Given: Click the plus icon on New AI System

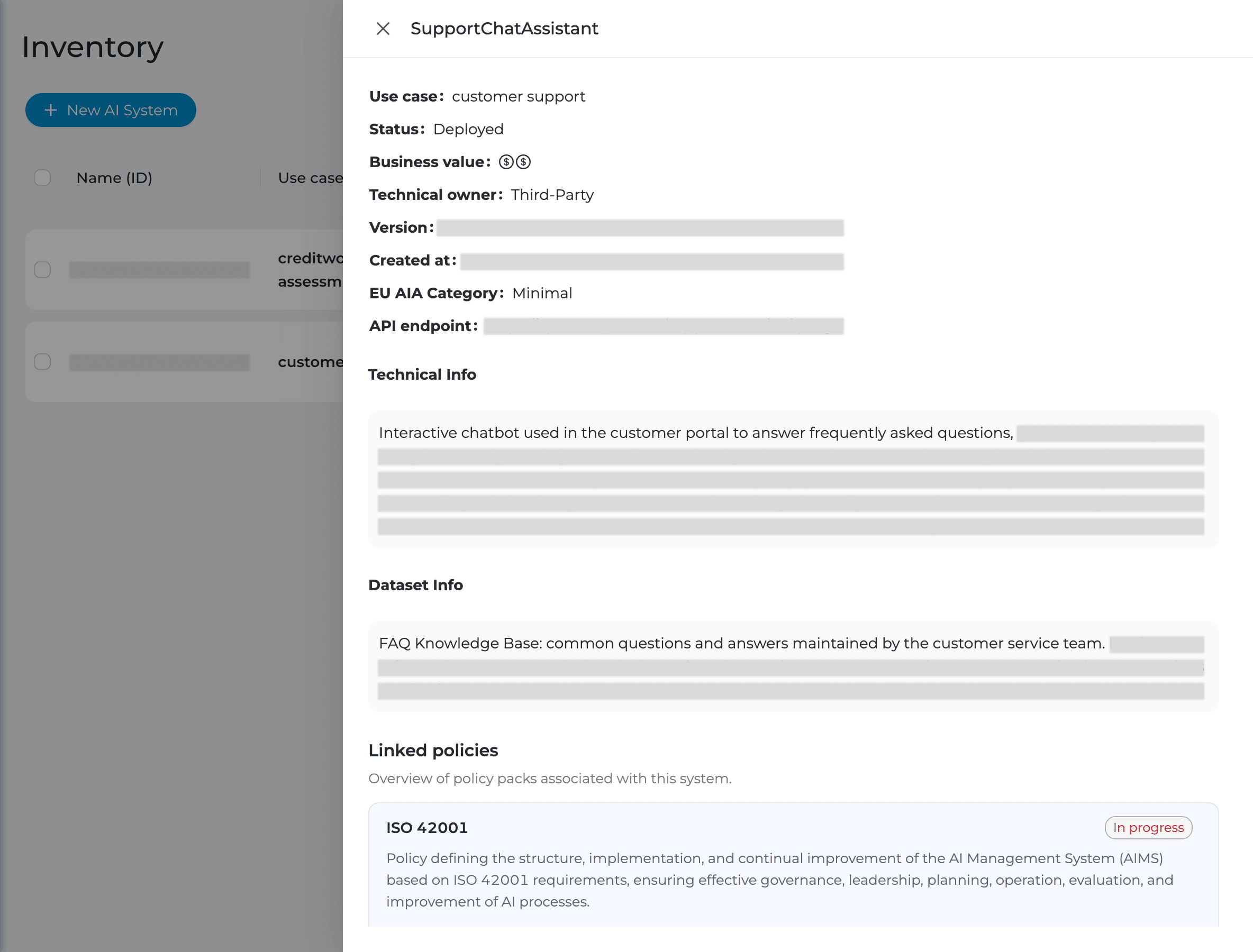Looking at the screenshot, I should point(51,110).
